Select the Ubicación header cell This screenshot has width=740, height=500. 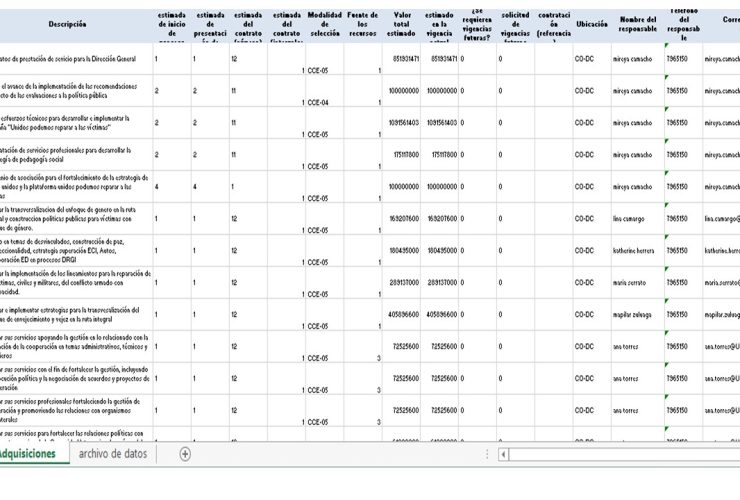(x=592, y=25)
